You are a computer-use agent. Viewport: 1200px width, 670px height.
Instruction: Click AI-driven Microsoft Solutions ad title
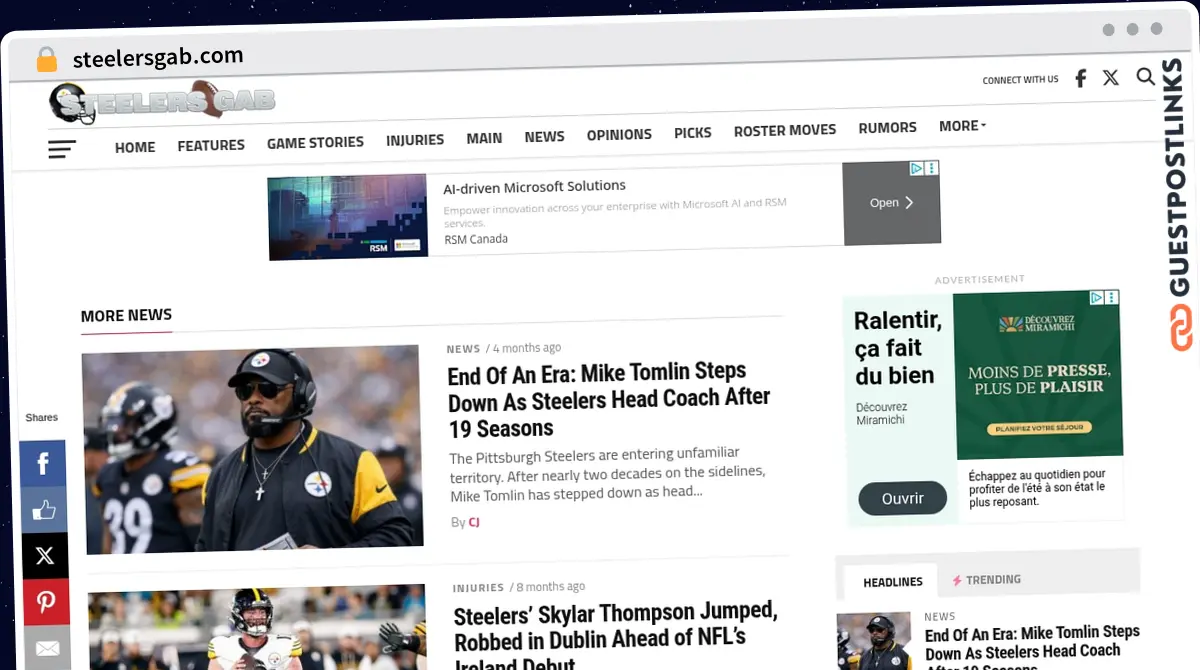[534, 186]
